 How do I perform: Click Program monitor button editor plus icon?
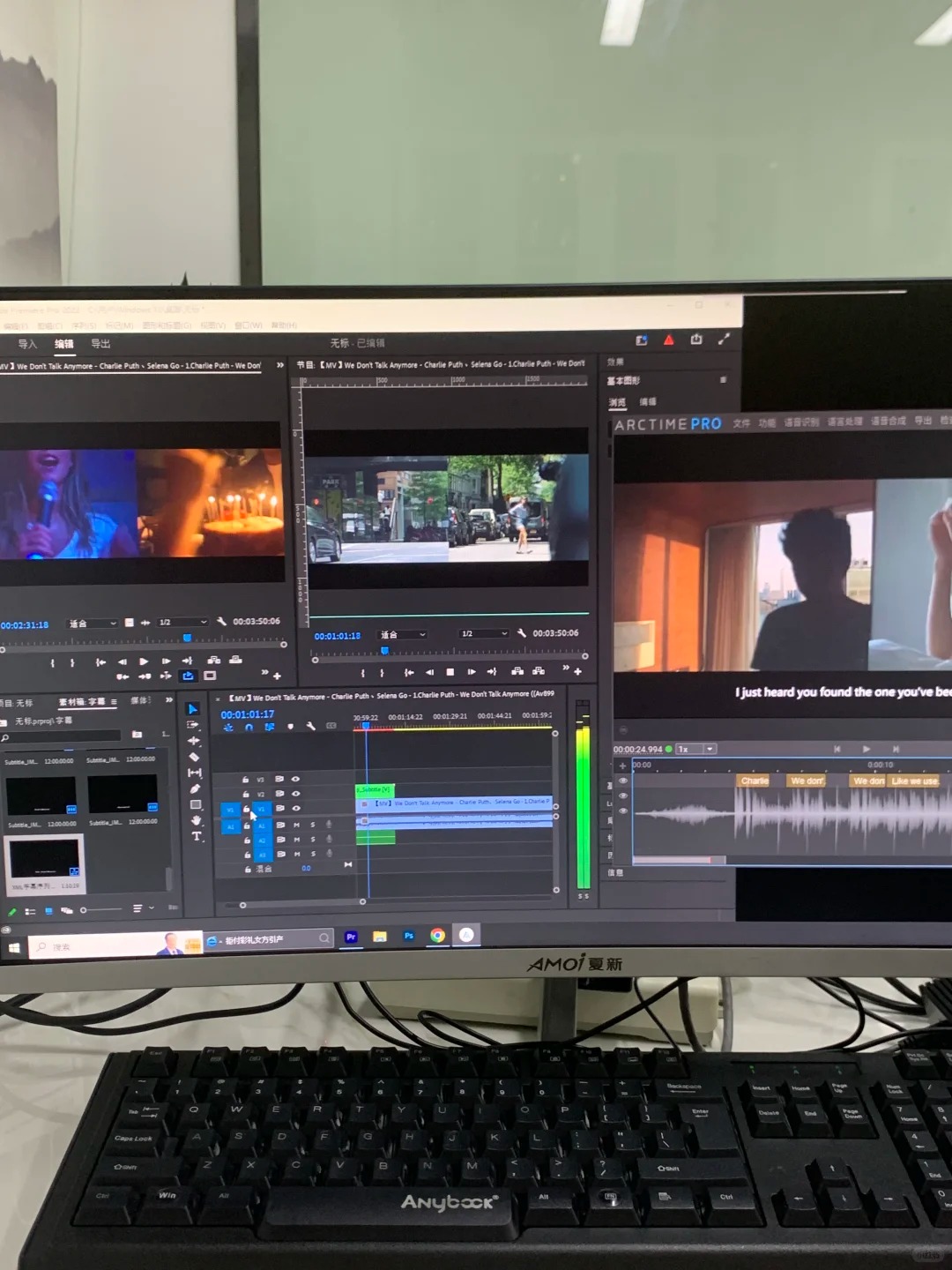[578, 672]
